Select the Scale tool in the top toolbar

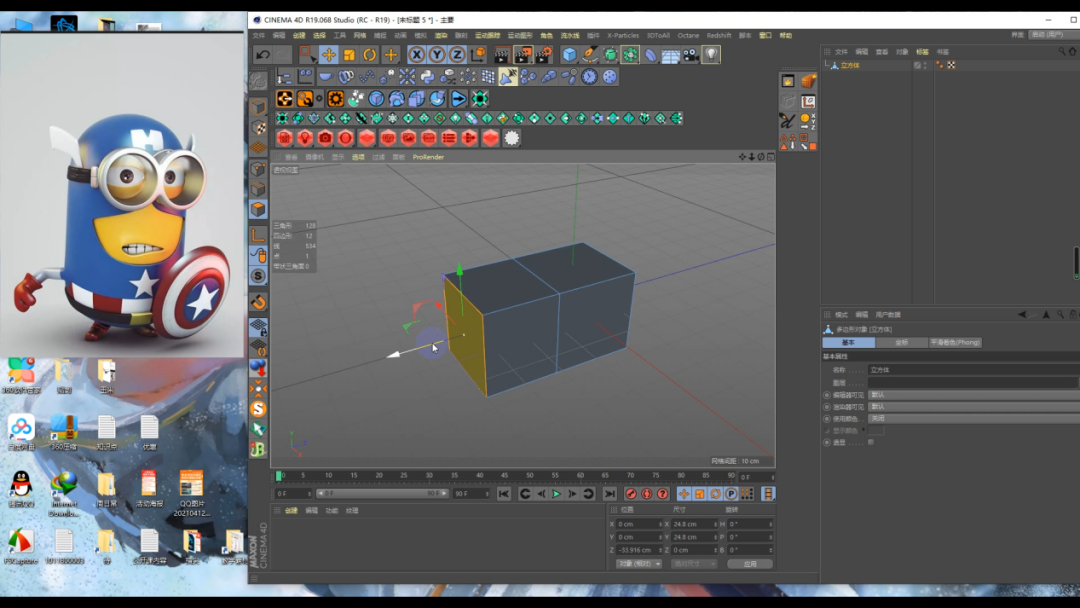(x=349, y=54)
